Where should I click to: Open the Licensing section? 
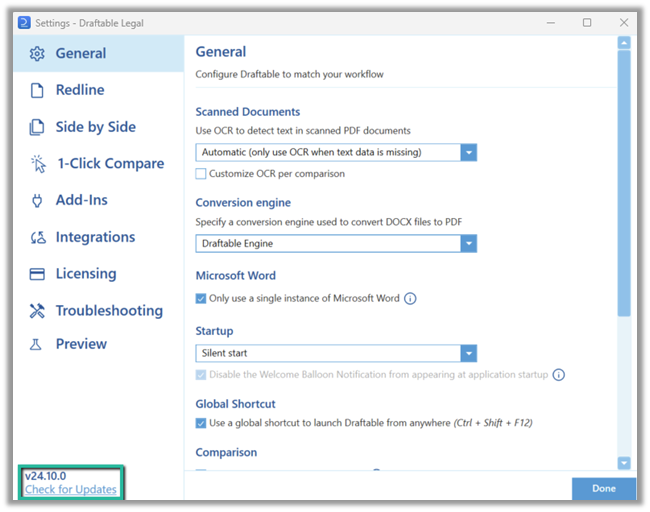tap(98, 274)
